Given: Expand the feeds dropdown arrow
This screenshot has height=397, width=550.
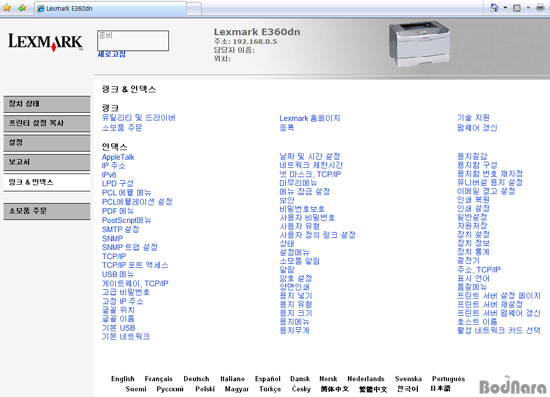Looking at the screenshot, I should (528, 8).
